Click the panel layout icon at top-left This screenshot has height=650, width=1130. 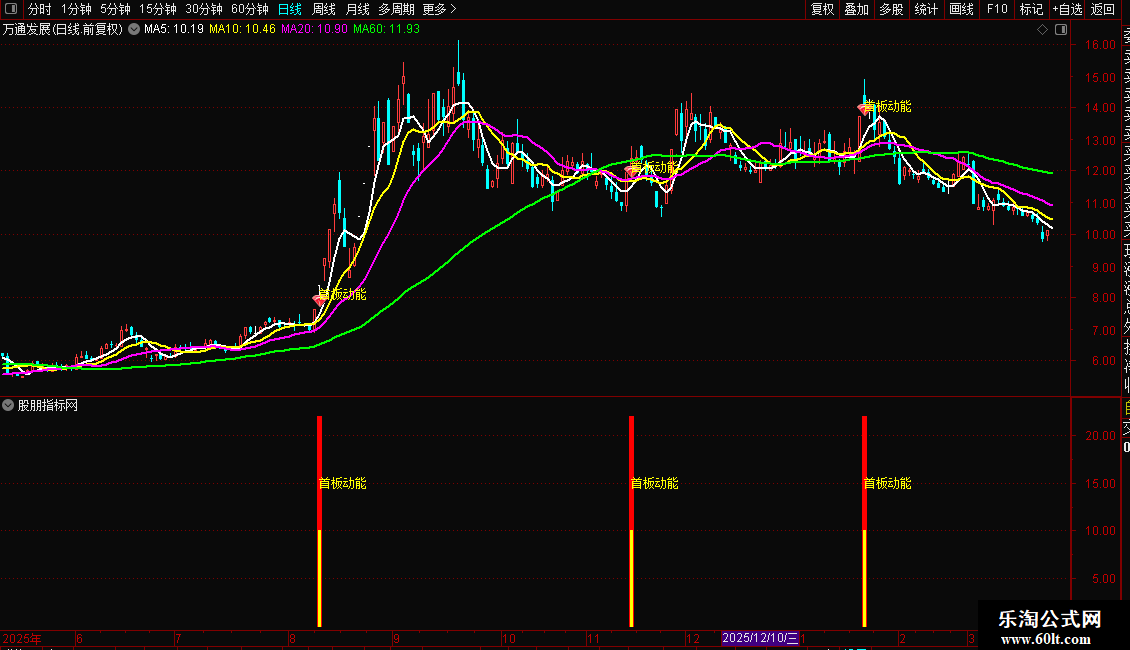tap(11, 9)
